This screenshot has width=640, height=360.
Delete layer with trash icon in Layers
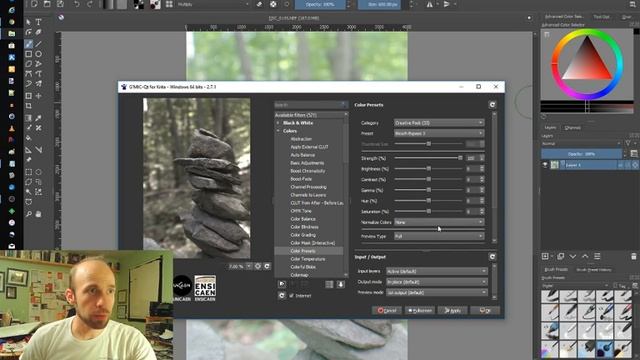coord(633,256)
